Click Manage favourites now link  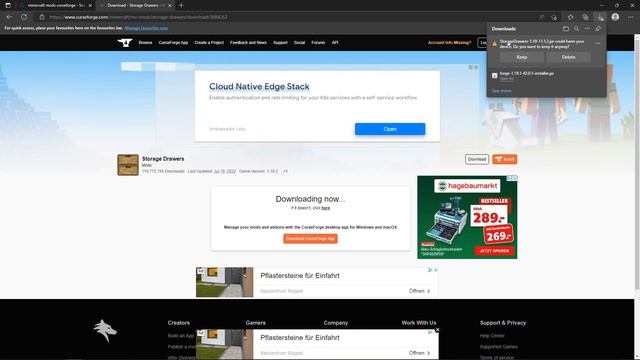[146, 28]
